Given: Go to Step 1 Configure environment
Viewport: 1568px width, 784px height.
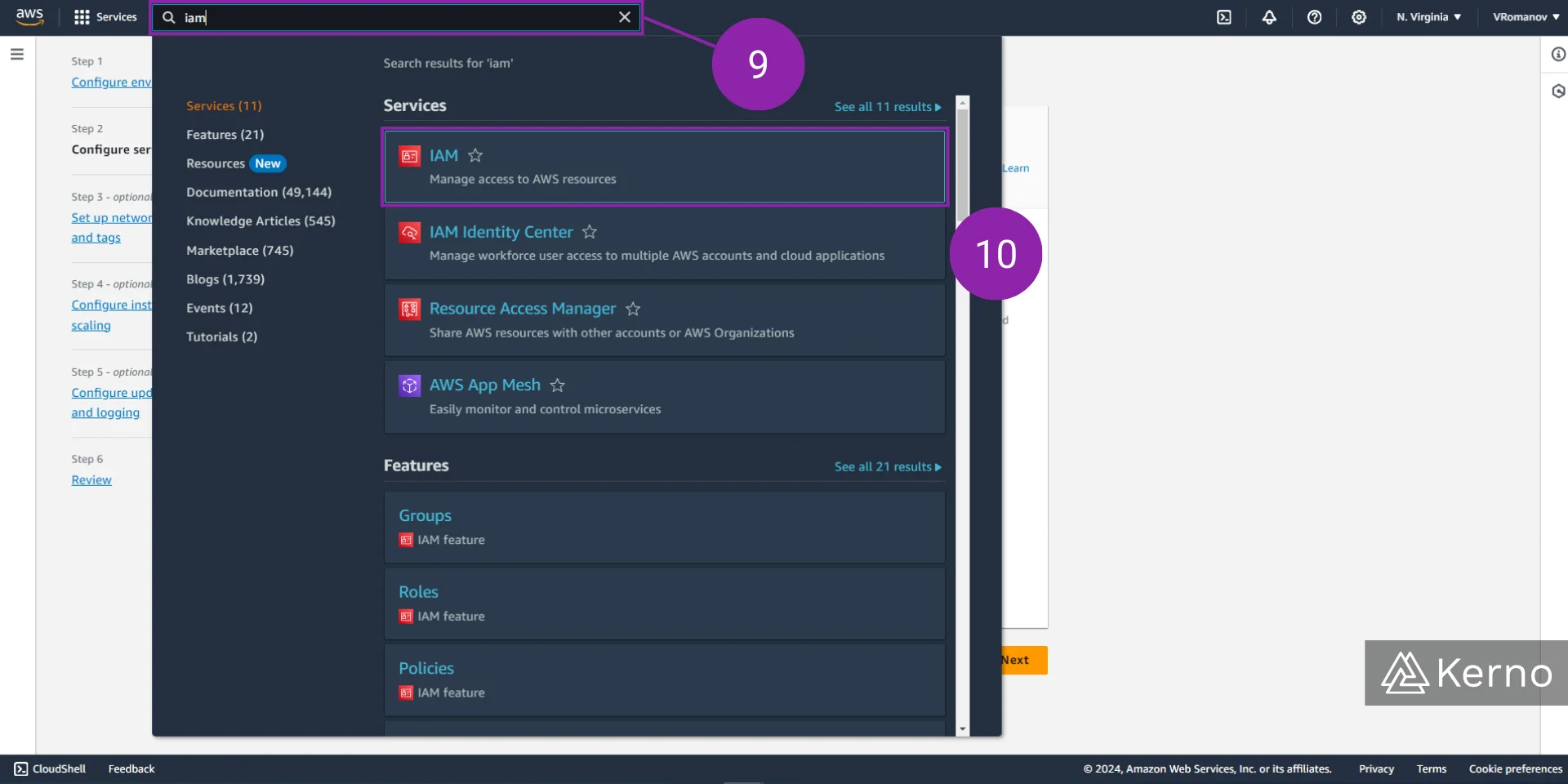Looking at the screenshot, I should pos(111,82).
